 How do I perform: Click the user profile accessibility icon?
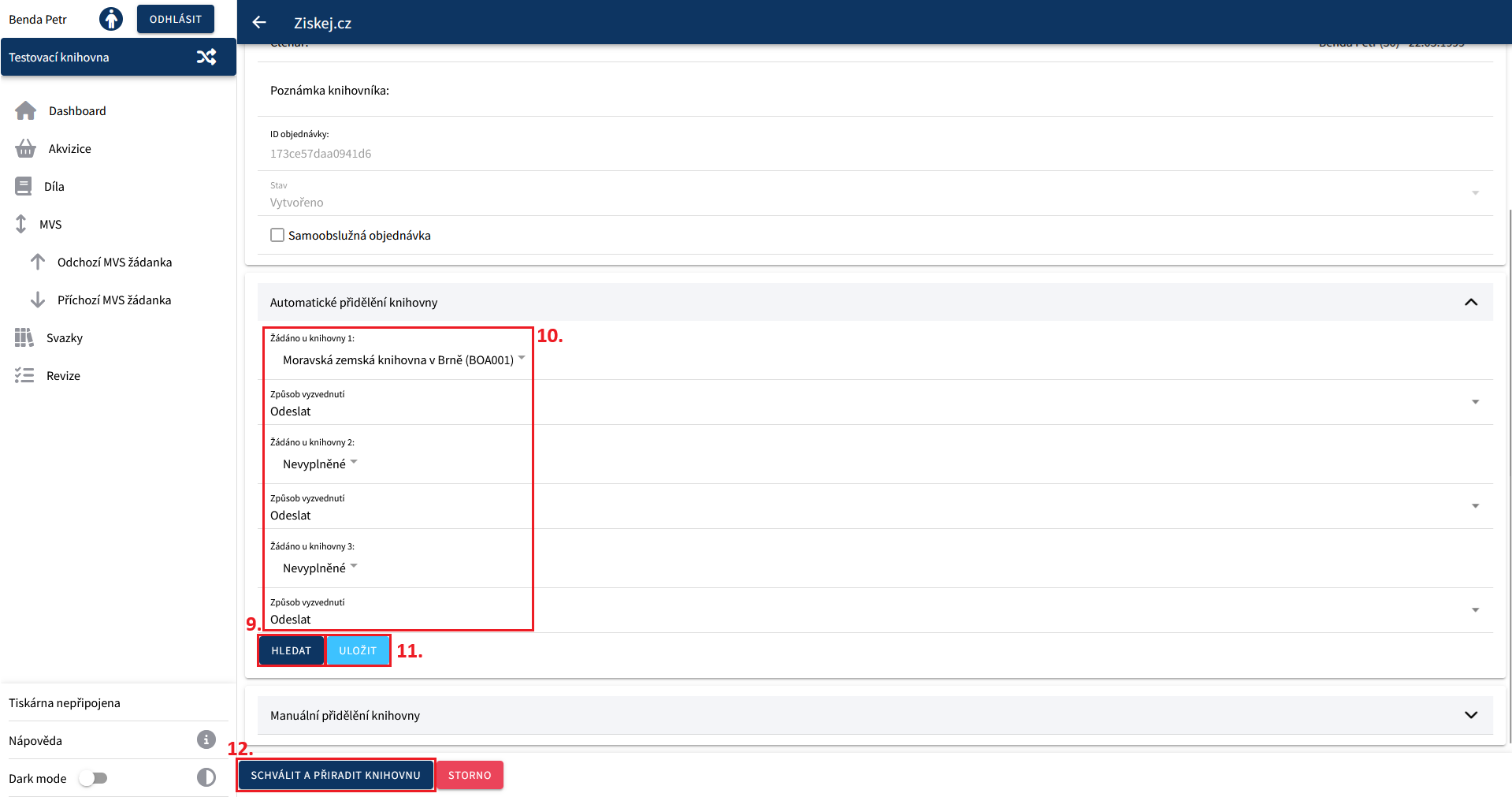point(111,19)
